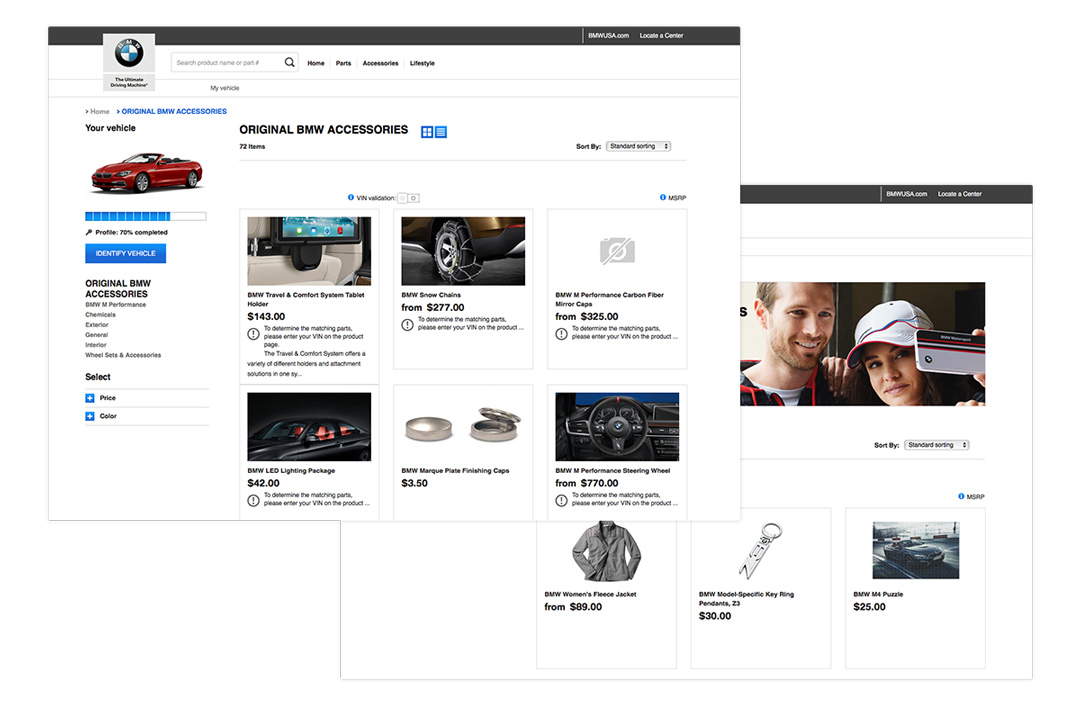The image size is (1080, 720).
Task: Open the Parts navigation menu item
Action: [343, 63]
